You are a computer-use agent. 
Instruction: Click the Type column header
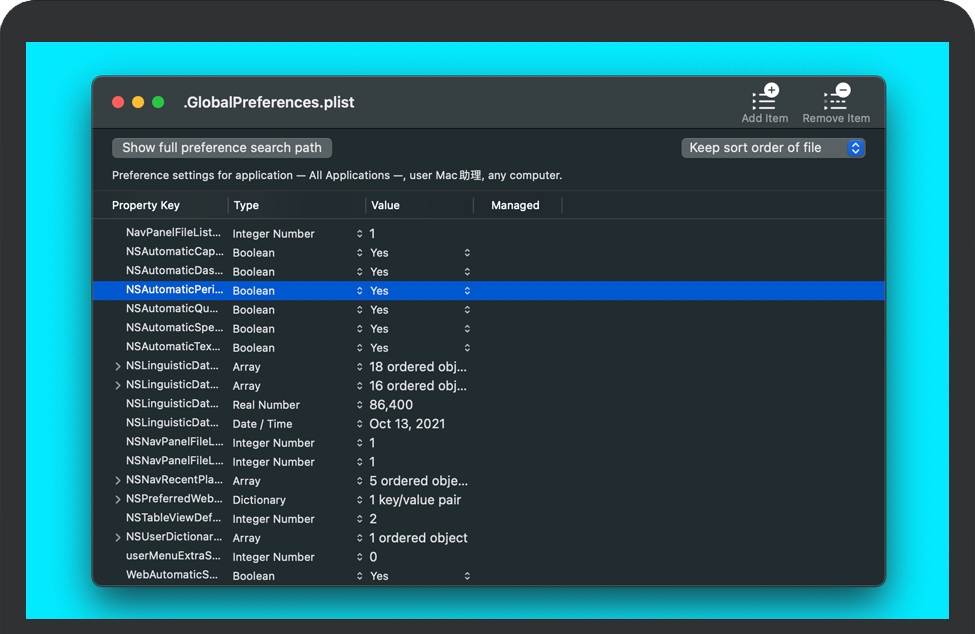246,206
